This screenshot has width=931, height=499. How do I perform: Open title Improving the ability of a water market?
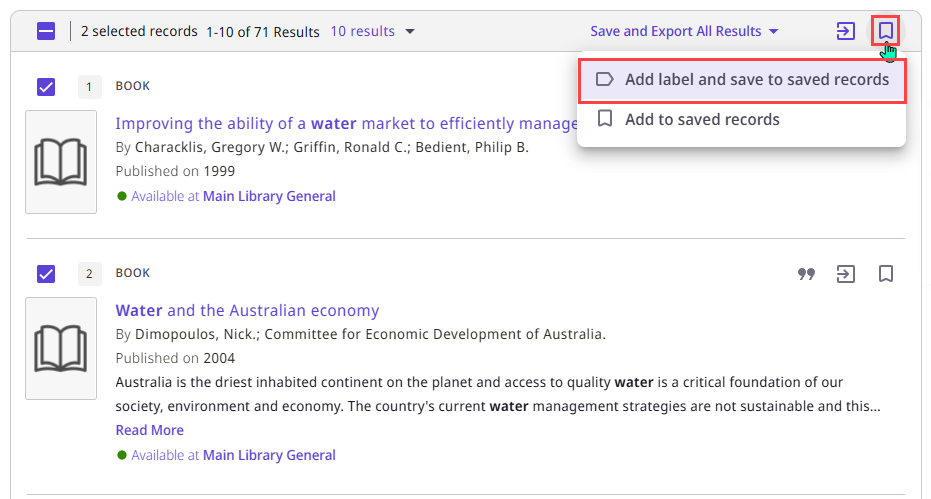(346, 124)
